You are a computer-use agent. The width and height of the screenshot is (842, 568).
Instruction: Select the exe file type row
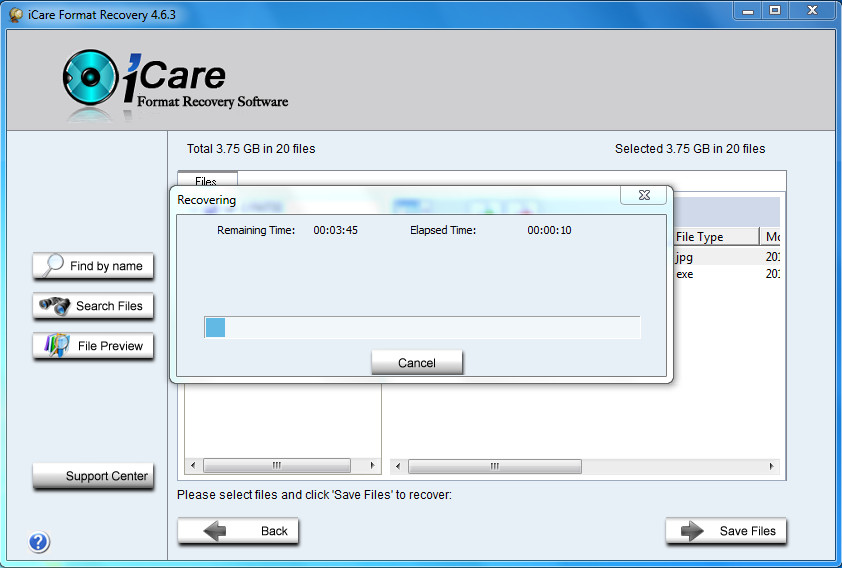point(727,274)
